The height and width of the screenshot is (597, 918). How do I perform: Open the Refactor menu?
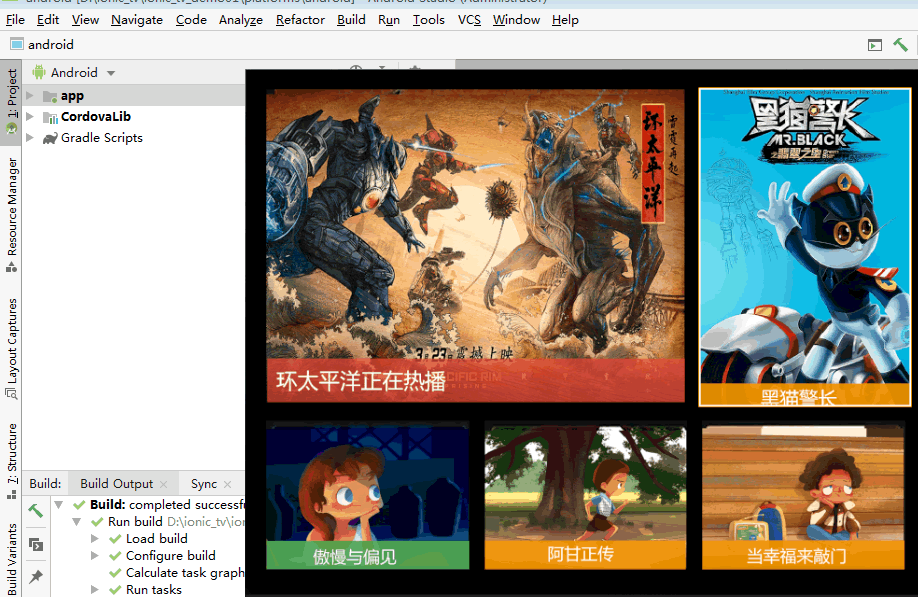(x=300, y=20)
